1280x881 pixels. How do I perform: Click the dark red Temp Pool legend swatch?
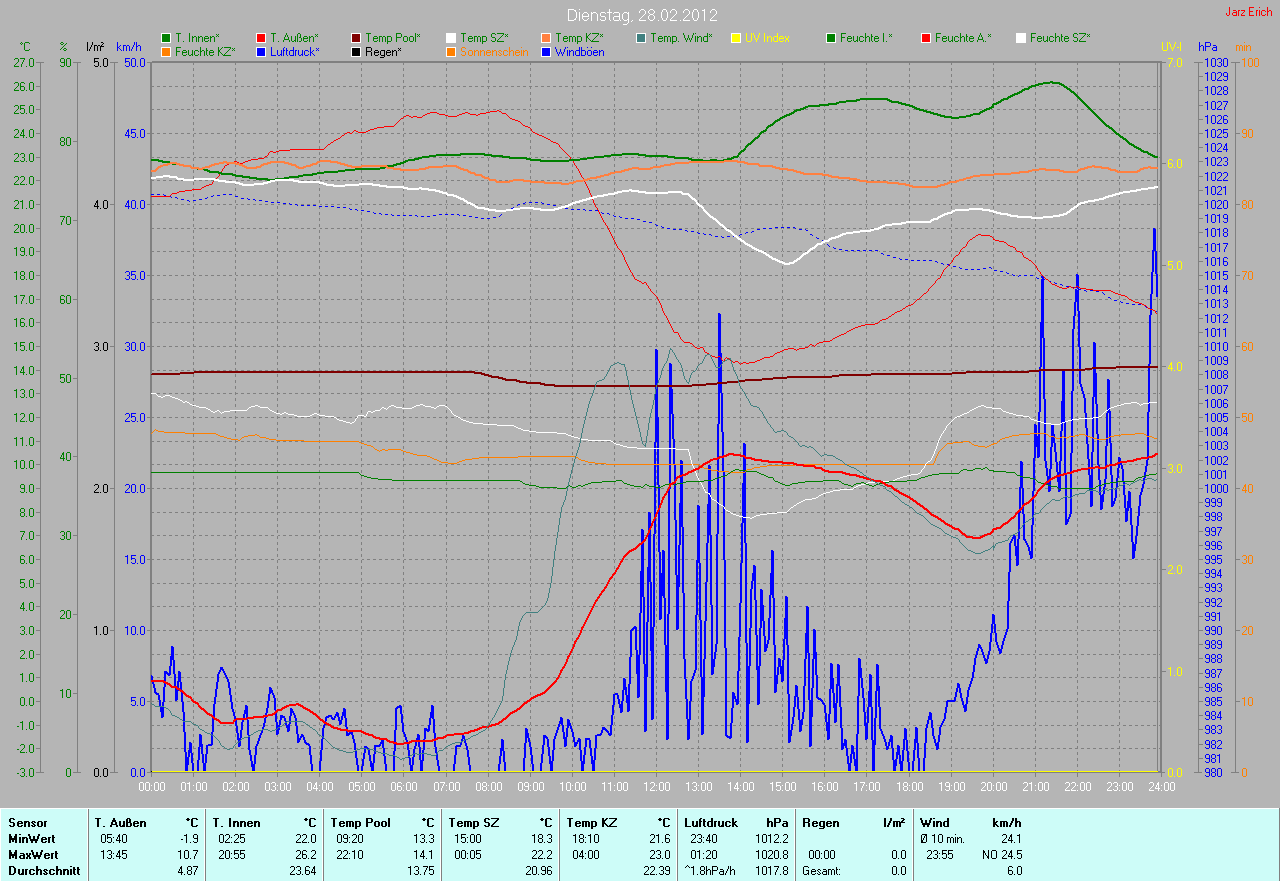coord(355,38)
